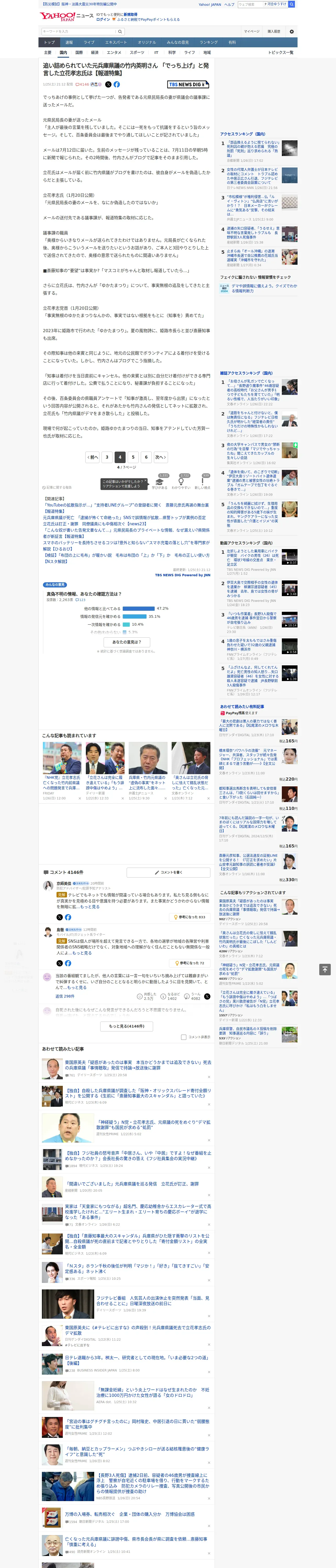Click the search button next to ウェブ検索 field
The width and height of the screenshot is (336, 1568).
[x=292, y=4]
